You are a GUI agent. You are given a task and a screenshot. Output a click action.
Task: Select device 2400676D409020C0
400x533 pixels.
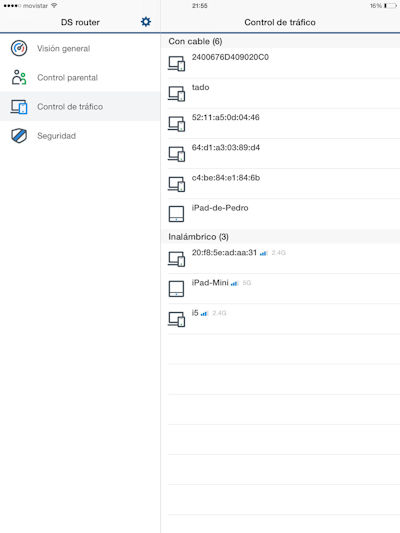tap(284, 63)
